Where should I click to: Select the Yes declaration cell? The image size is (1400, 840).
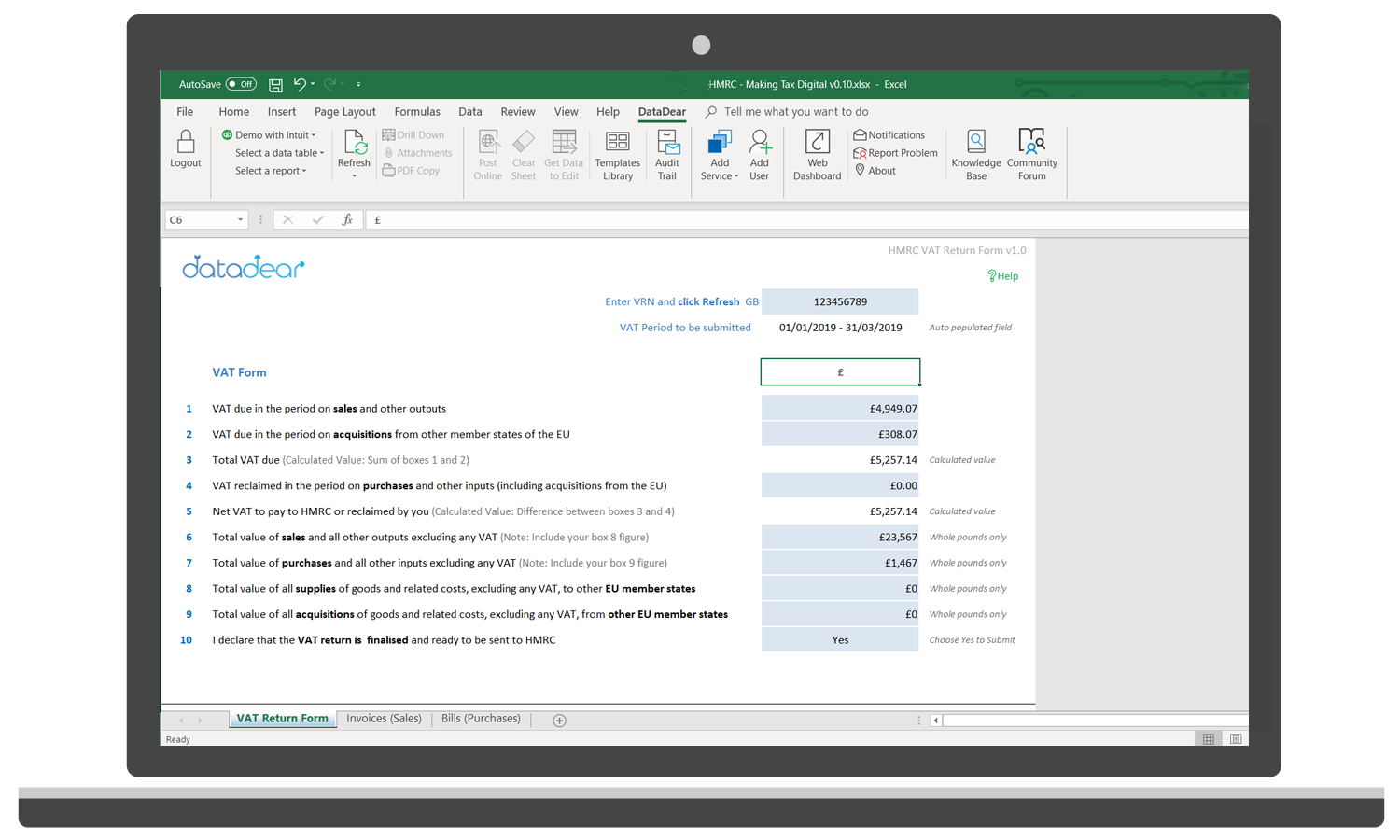[840, 640]
